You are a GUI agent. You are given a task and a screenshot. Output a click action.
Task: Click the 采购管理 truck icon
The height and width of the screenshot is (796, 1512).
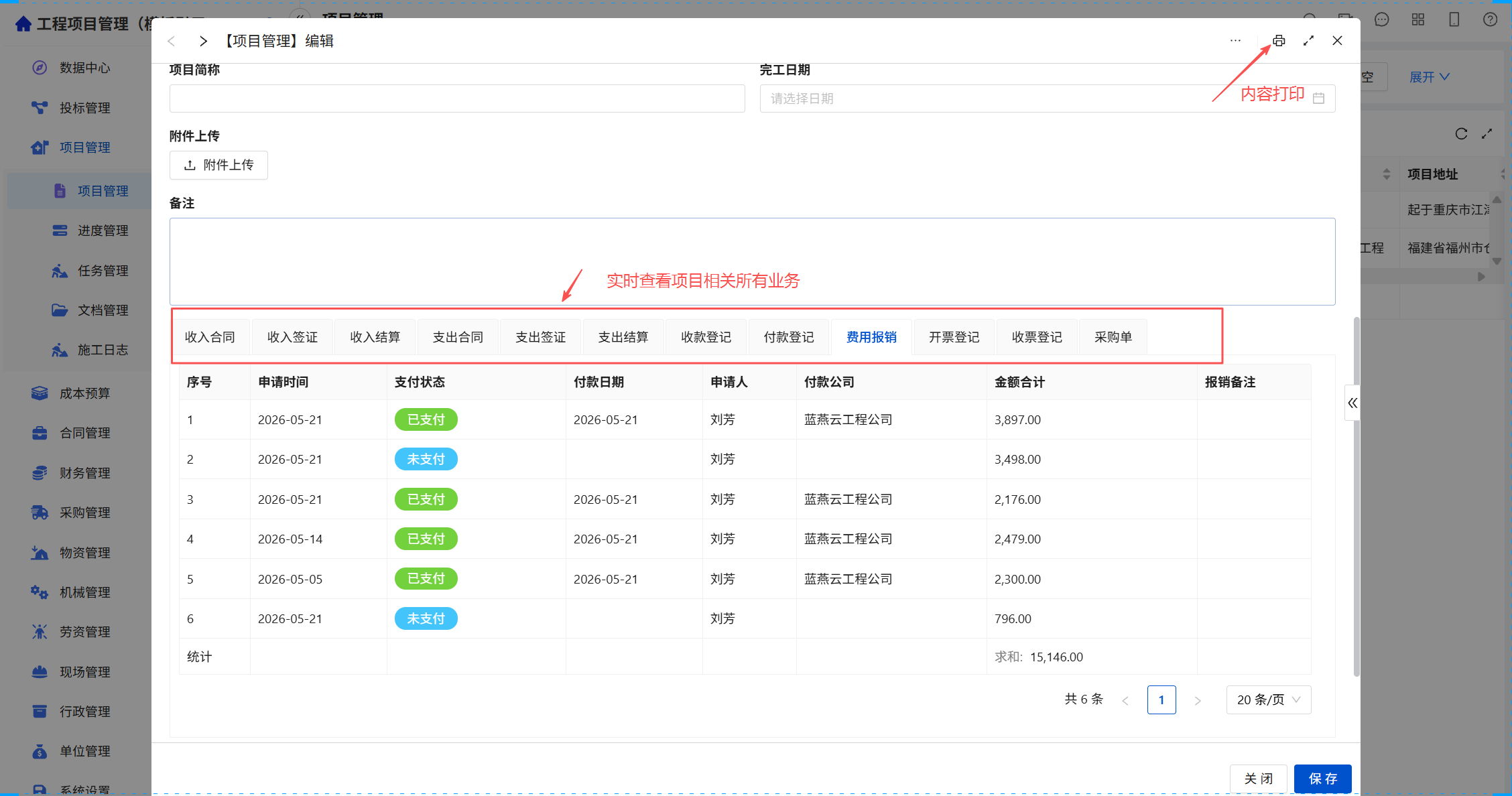coord(40,513)
